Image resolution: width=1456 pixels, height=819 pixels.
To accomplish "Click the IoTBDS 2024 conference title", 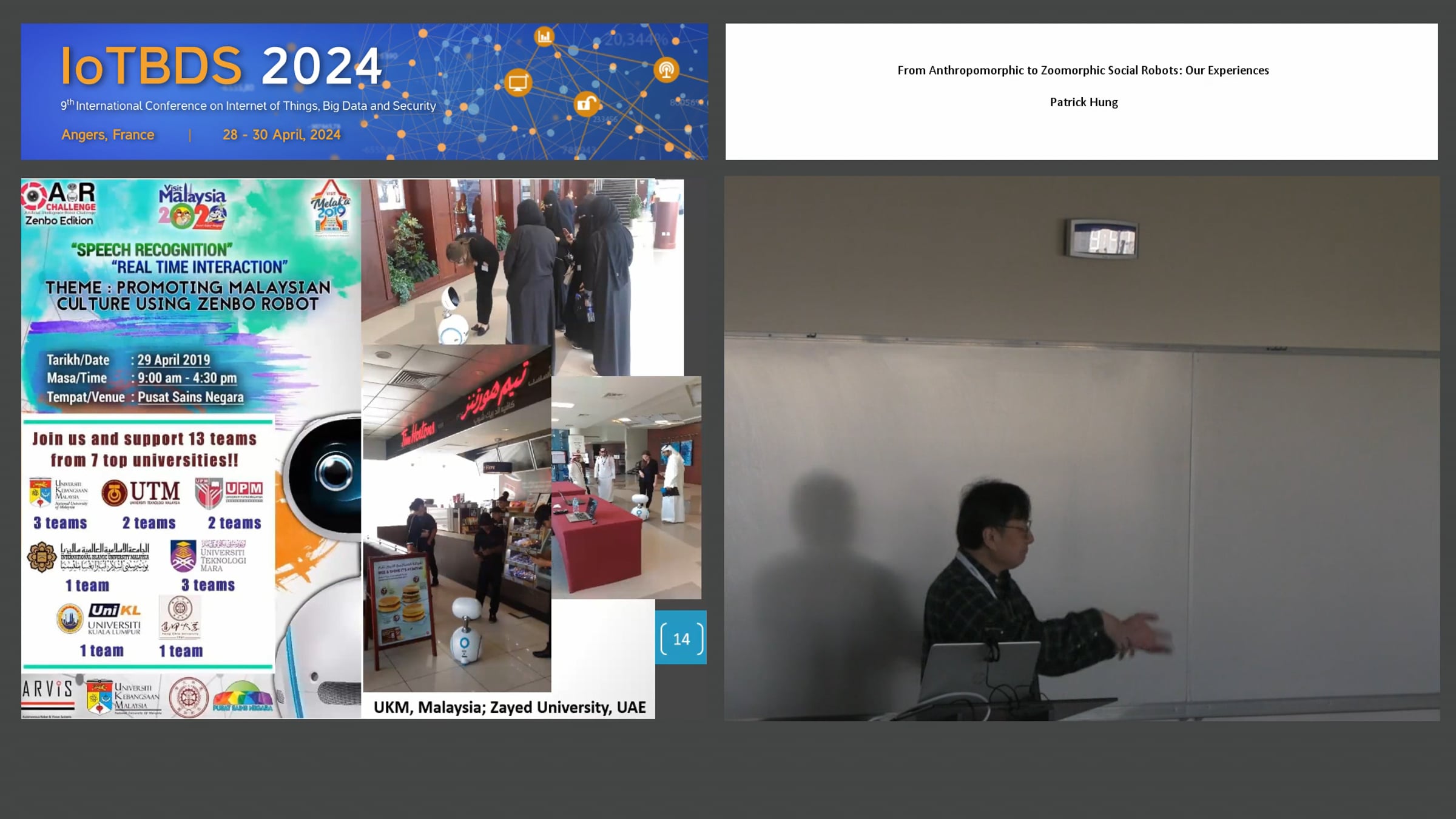I will [221, 66].
